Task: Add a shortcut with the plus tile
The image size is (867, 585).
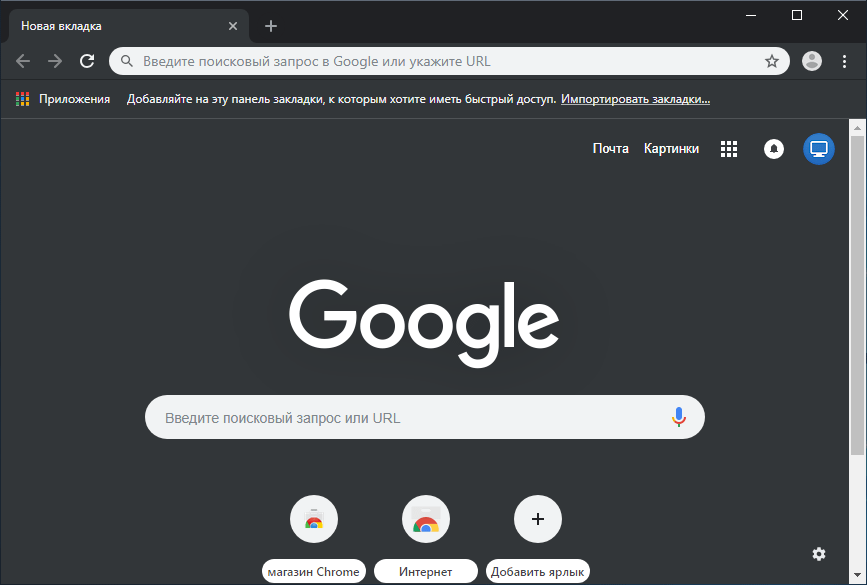Action: tap(537, 519)
